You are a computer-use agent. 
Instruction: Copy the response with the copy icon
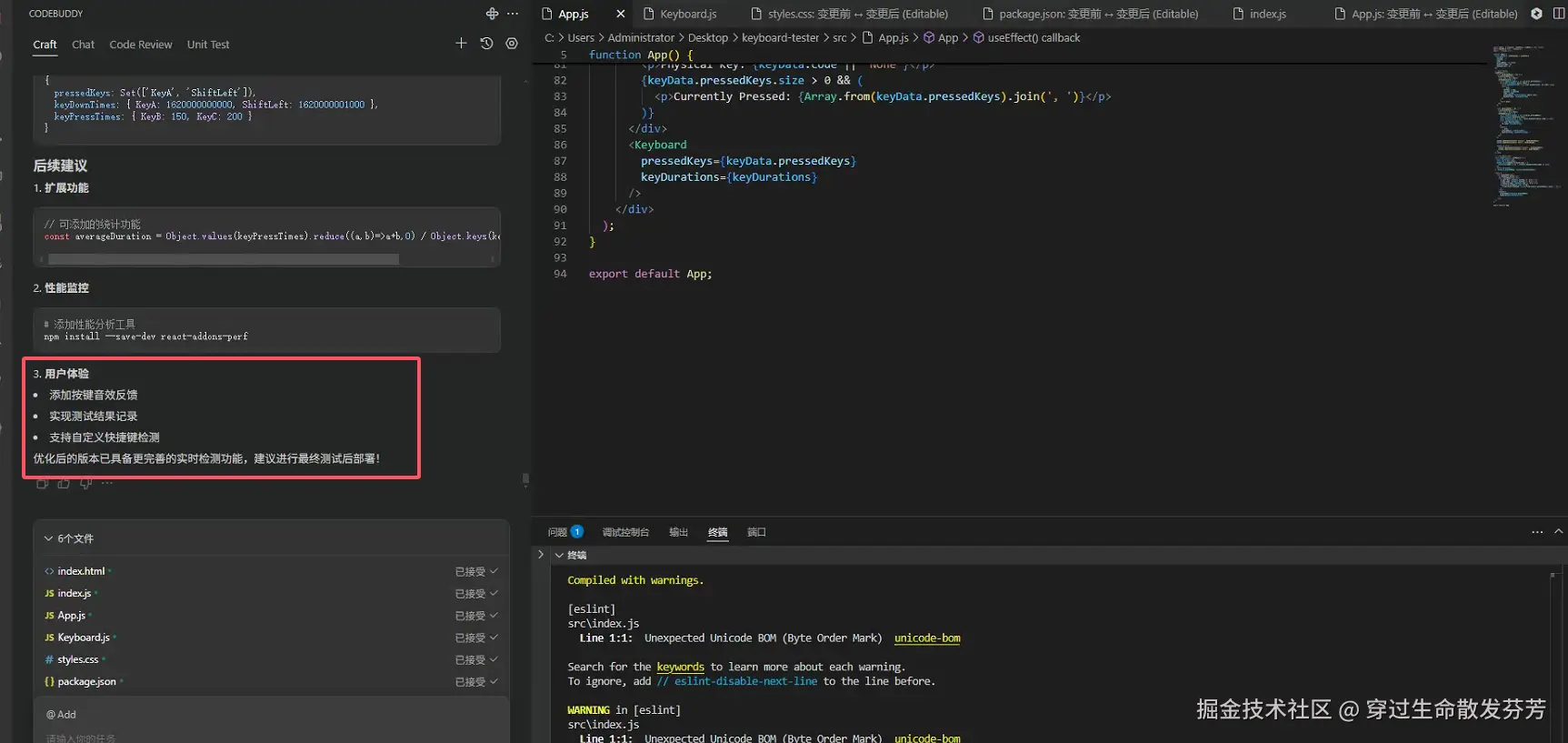point(42,484)
